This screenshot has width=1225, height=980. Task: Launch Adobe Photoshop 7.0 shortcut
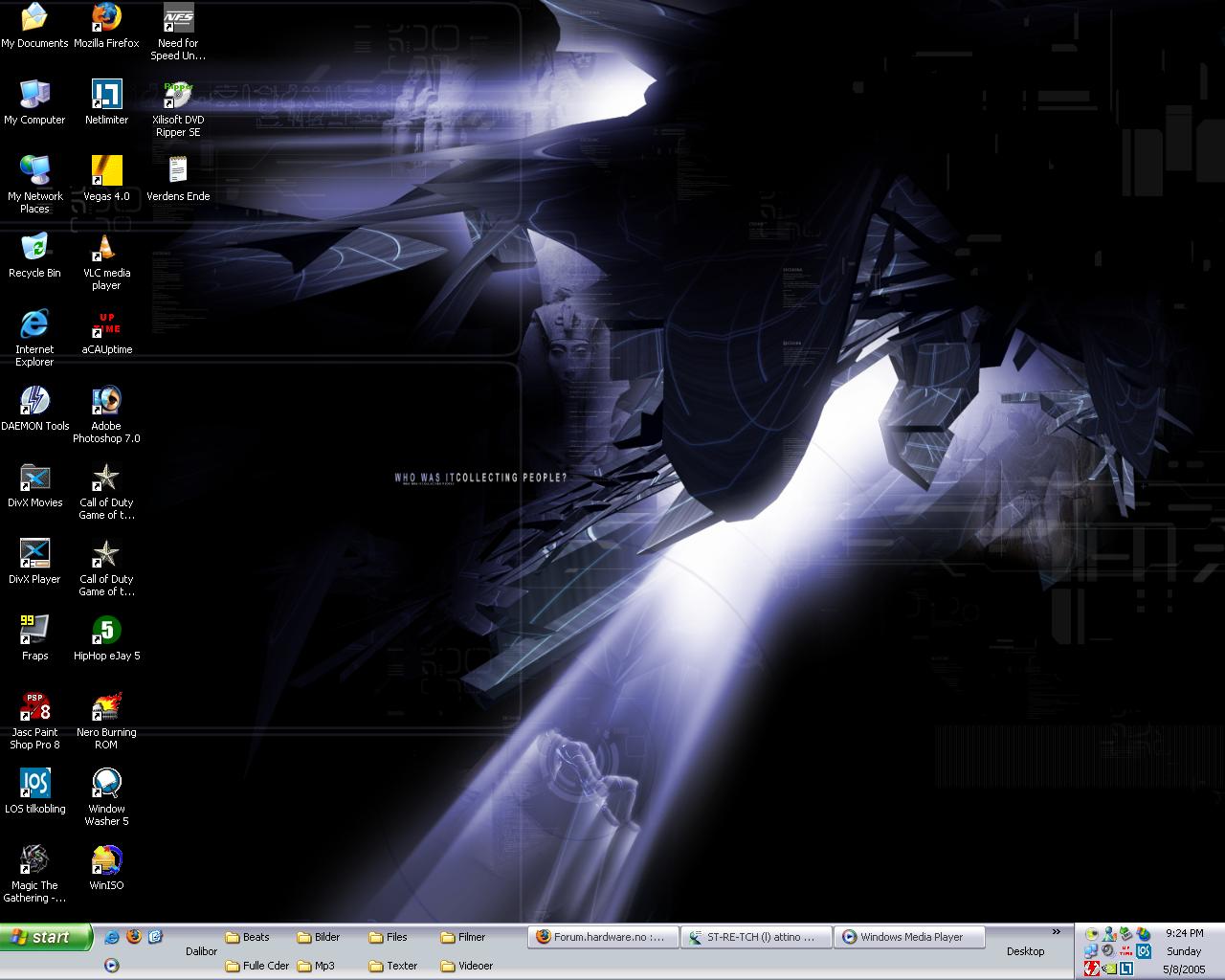(106, 415)
